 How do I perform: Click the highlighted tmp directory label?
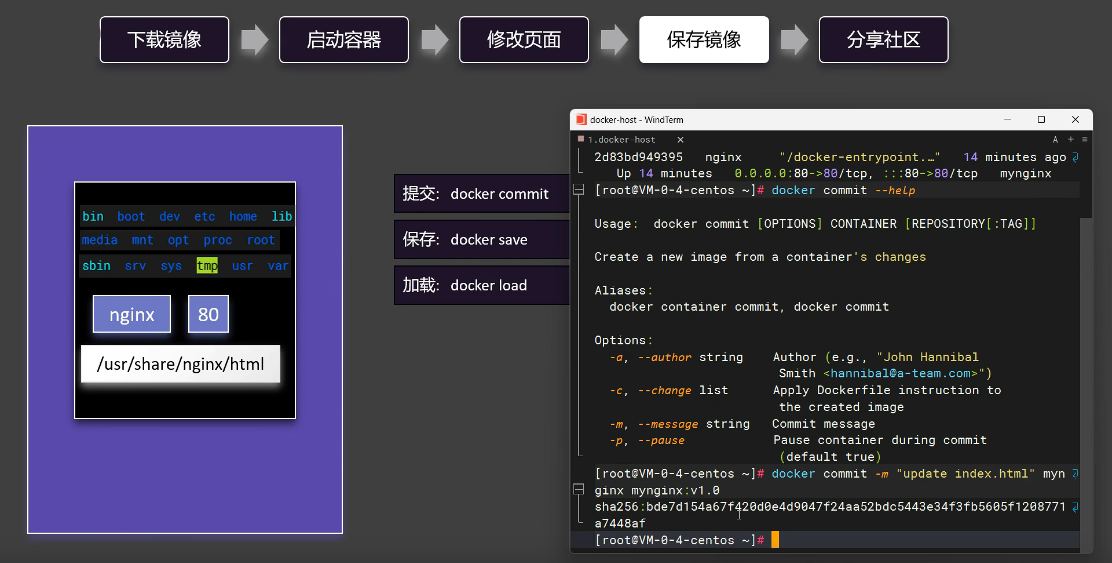point(207,266)
